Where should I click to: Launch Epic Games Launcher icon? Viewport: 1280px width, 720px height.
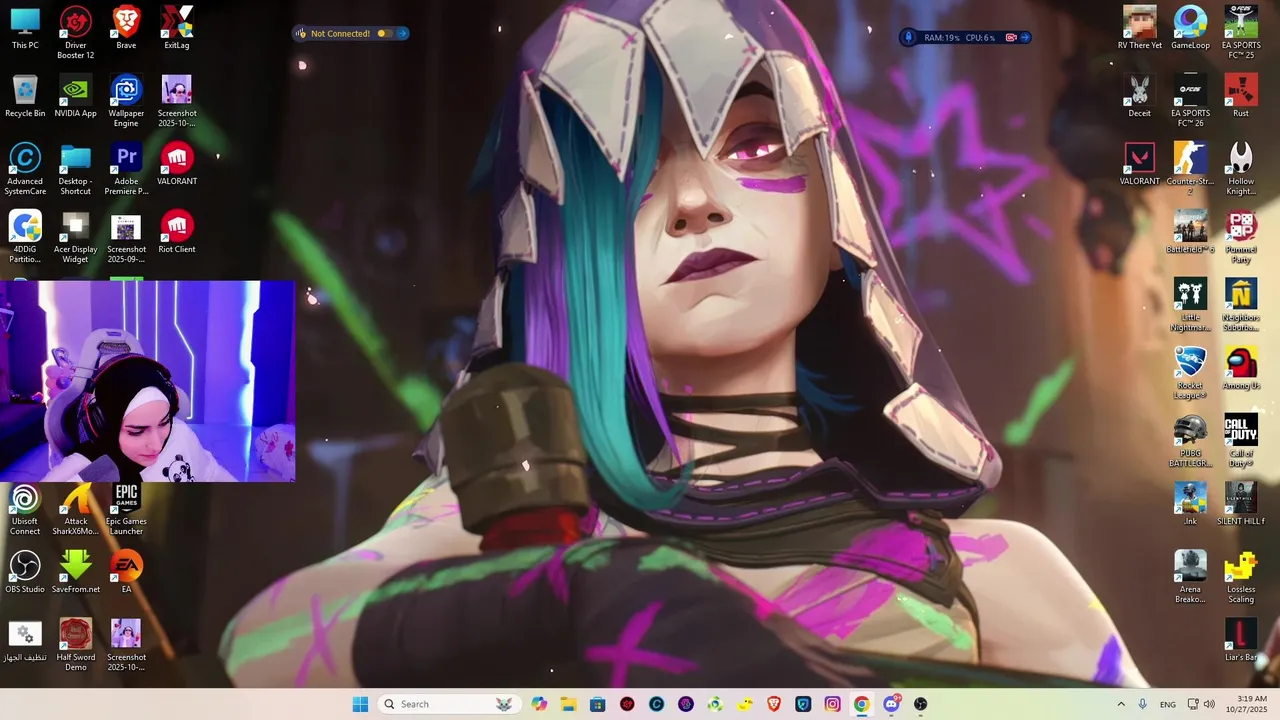126,509
